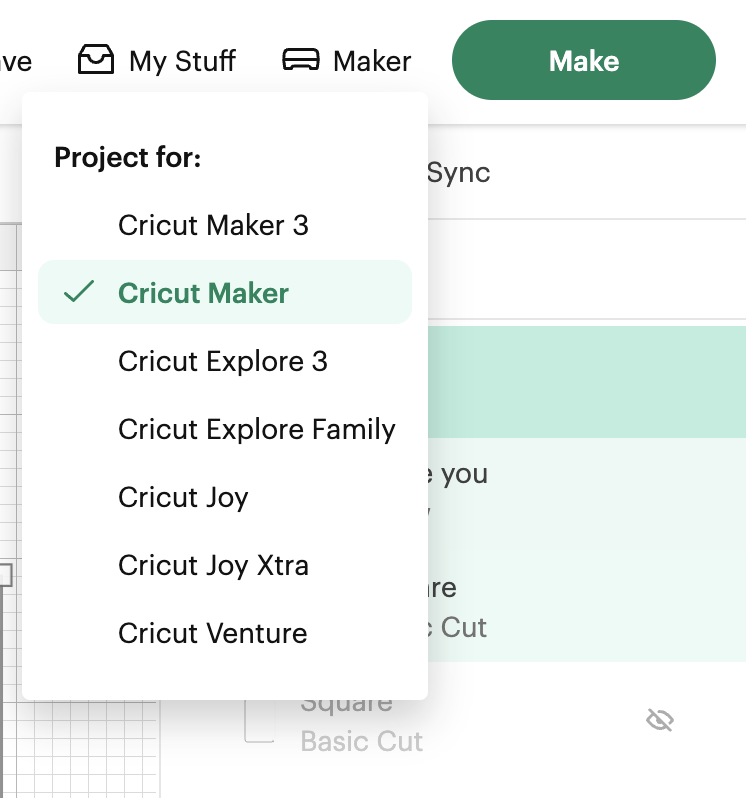Image resolution: width=746 pixels, height=798 pixels.
Task: Click the Sync label in layers panel
Action: click(x=458, y=173)
